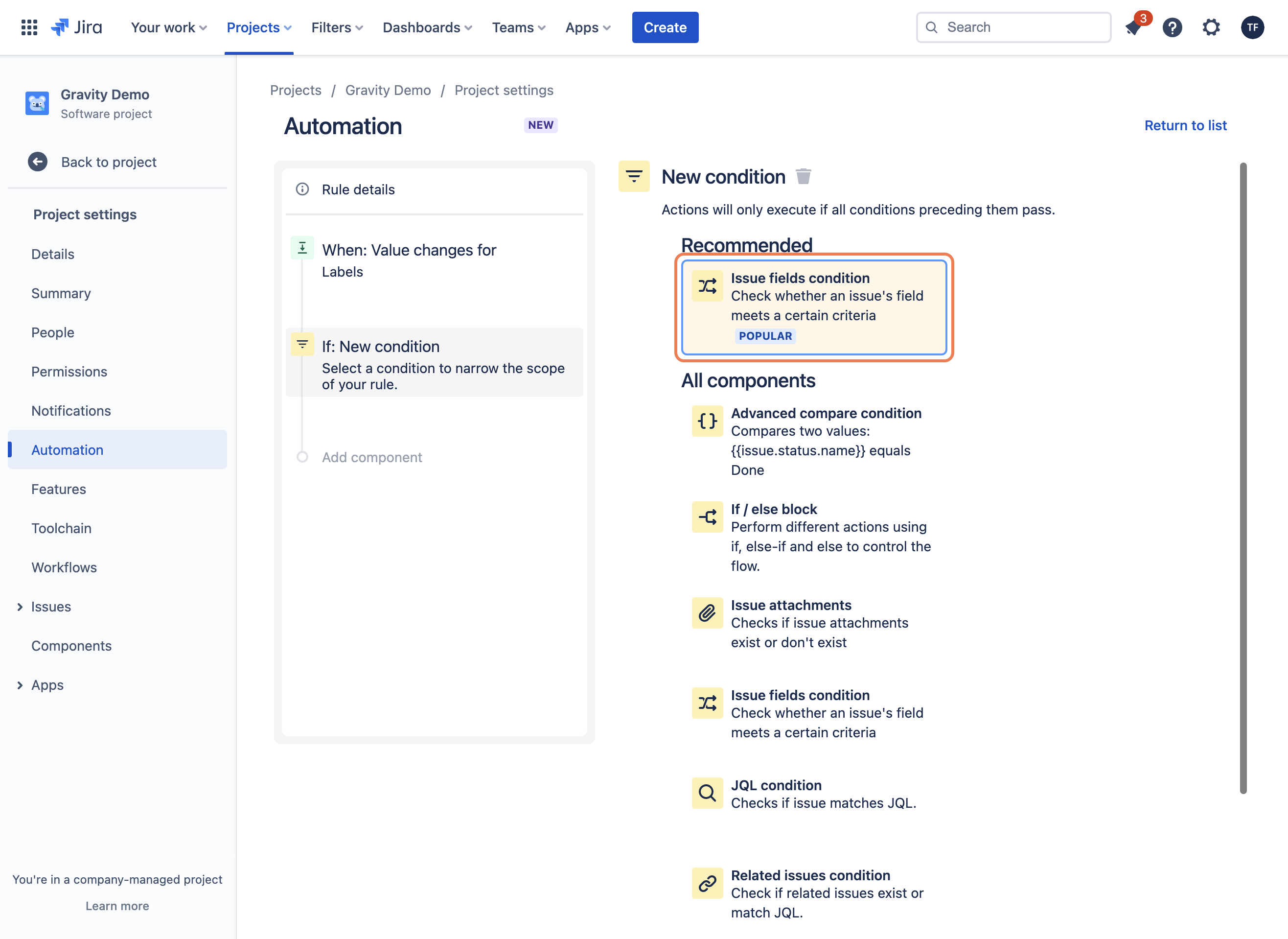Open the settings gear icon
The height and width of the screenshot is (939, 1288).
click(x=1211, y=27)
